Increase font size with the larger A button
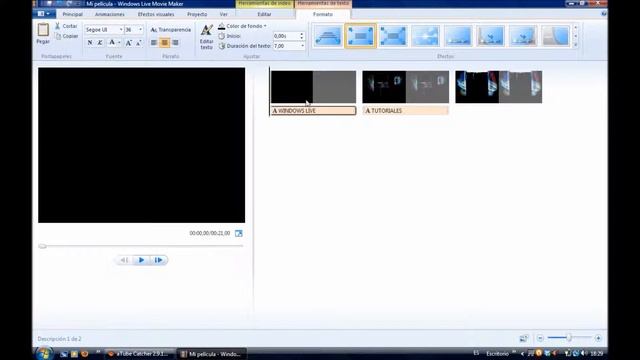Viewport: 640px width, 360px height. [129, 42]
